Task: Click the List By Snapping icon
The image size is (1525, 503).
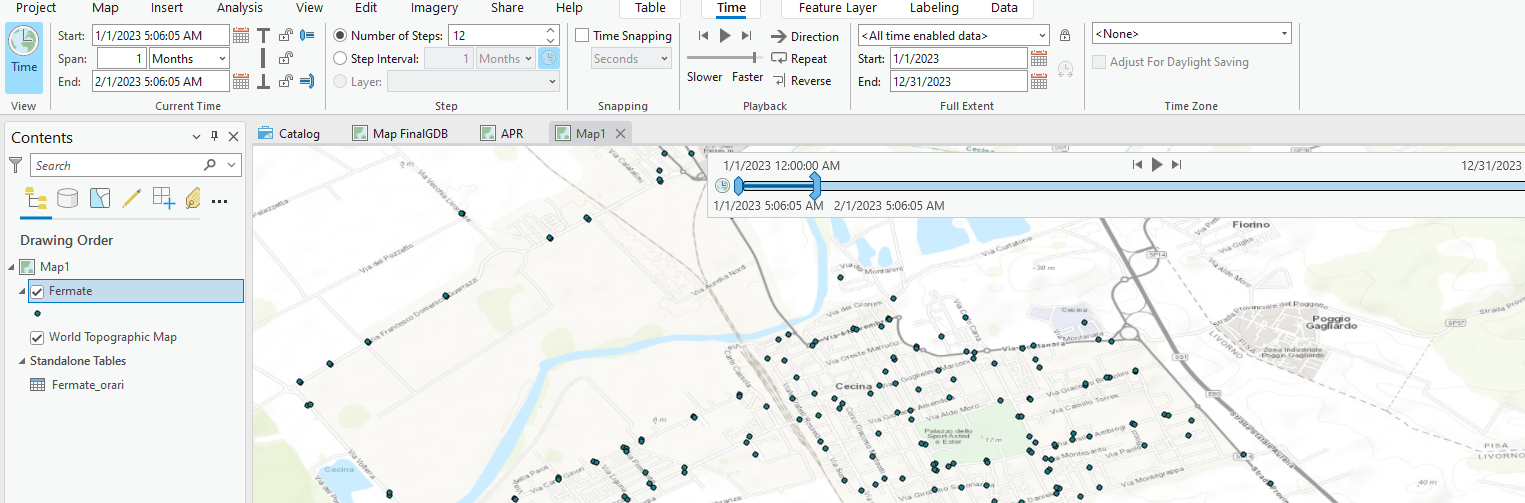Action: tap(164, 198)
